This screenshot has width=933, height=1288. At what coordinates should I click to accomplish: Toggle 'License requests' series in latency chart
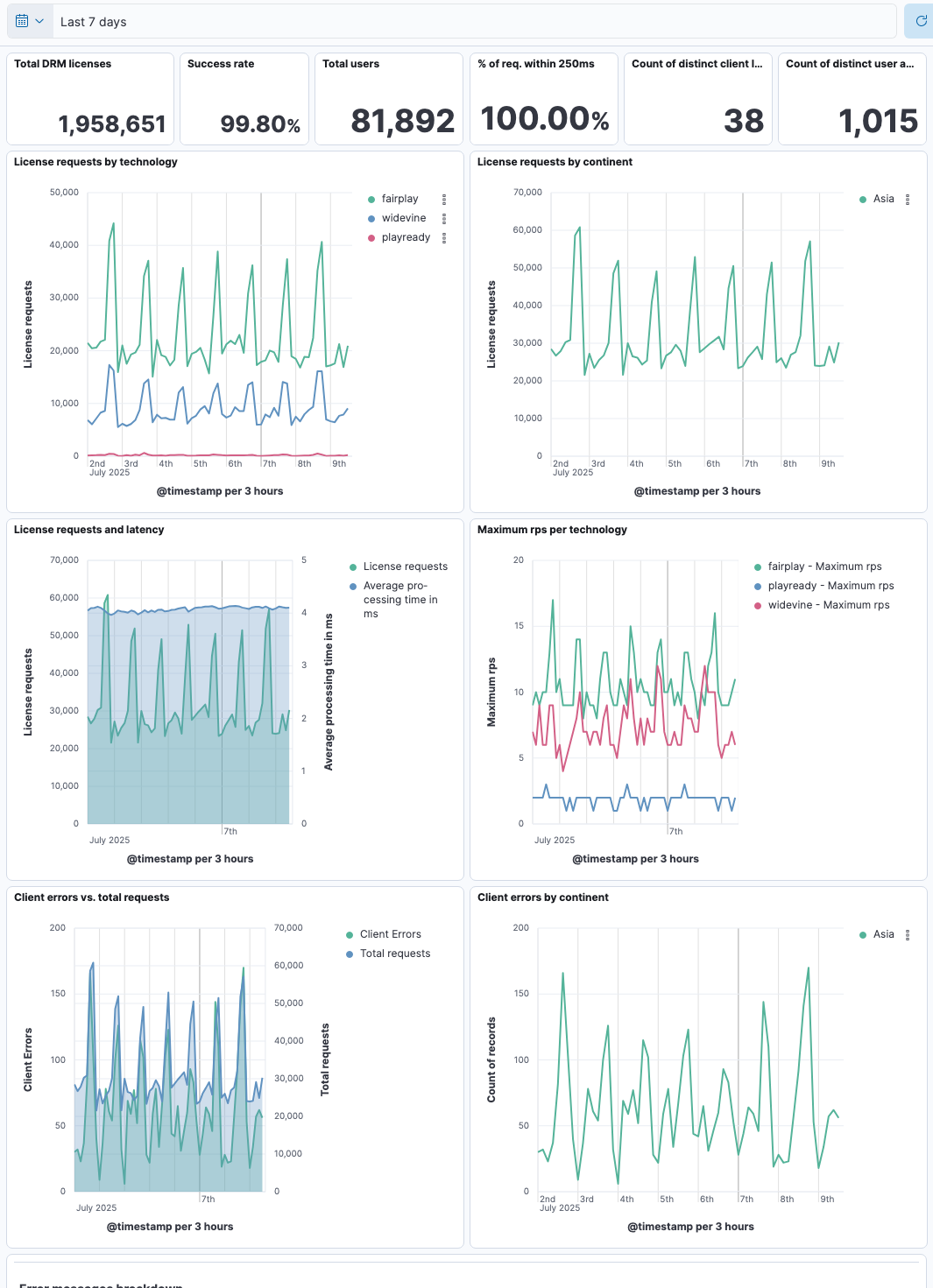[405, 567]
